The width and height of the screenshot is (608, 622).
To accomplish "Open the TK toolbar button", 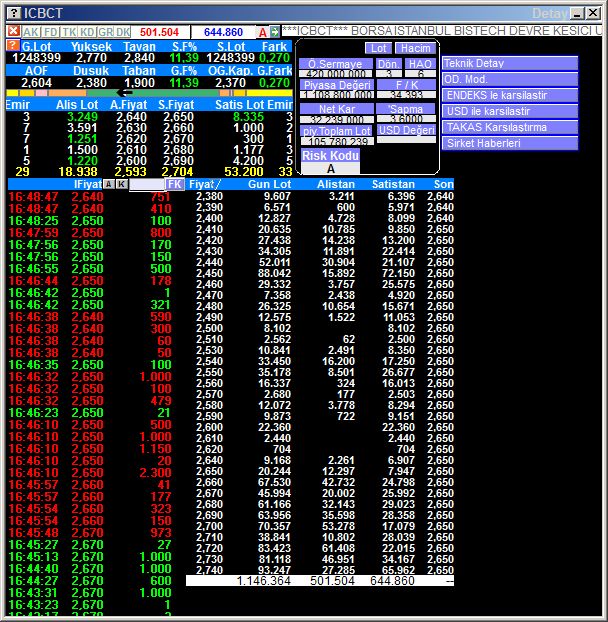I will (69, 32).
